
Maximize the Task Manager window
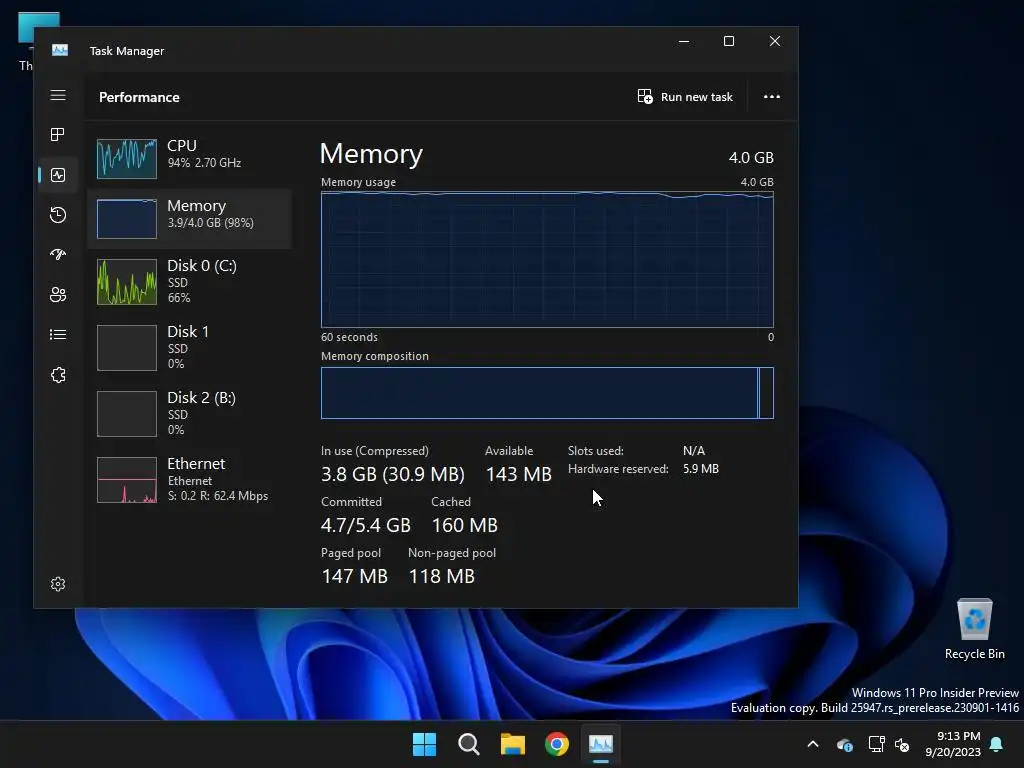coord(729,41)
